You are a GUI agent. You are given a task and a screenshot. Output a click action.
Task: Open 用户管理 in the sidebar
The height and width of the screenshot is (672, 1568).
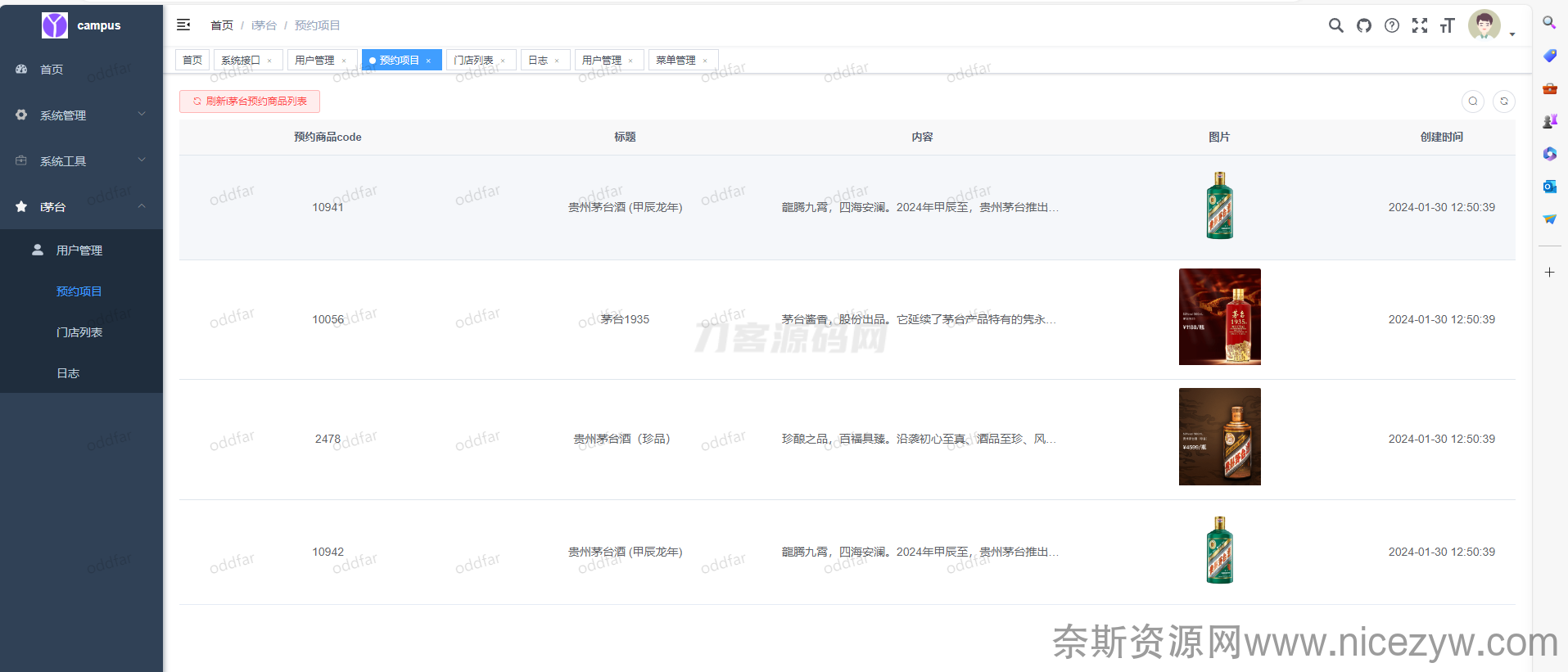coord(81,250)
